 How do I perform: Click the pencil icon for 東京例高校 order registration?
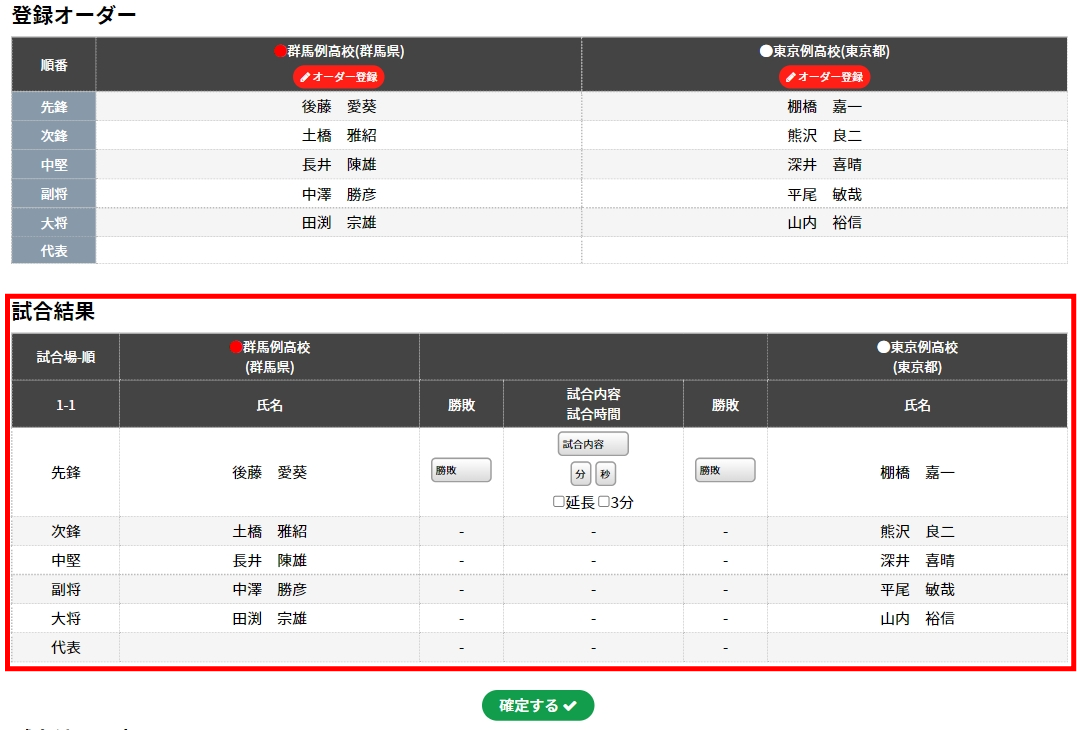[791, 77]
